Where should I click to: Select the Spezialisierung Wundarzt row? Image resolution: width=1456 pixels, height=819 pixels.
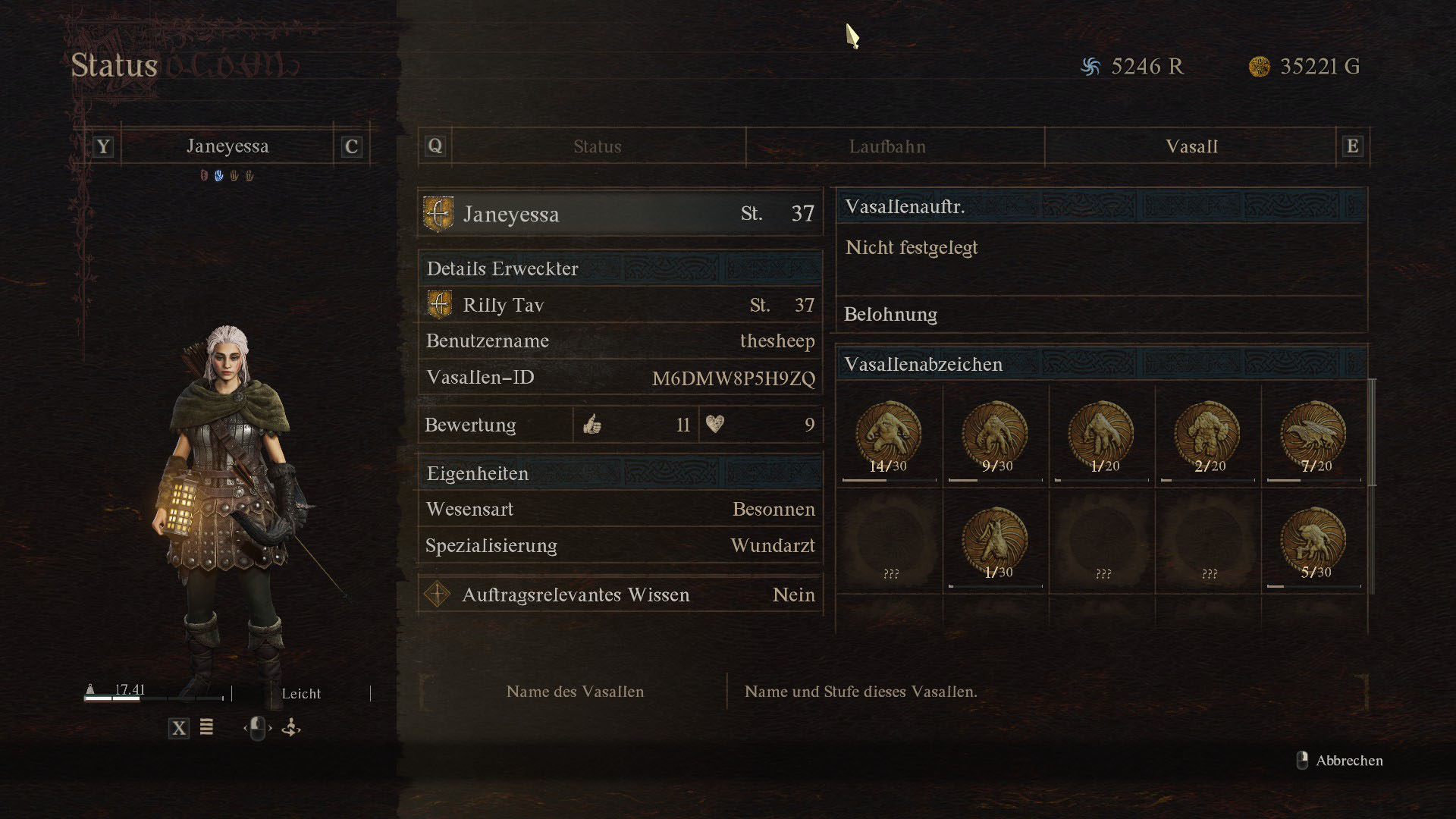click(620, 546)
